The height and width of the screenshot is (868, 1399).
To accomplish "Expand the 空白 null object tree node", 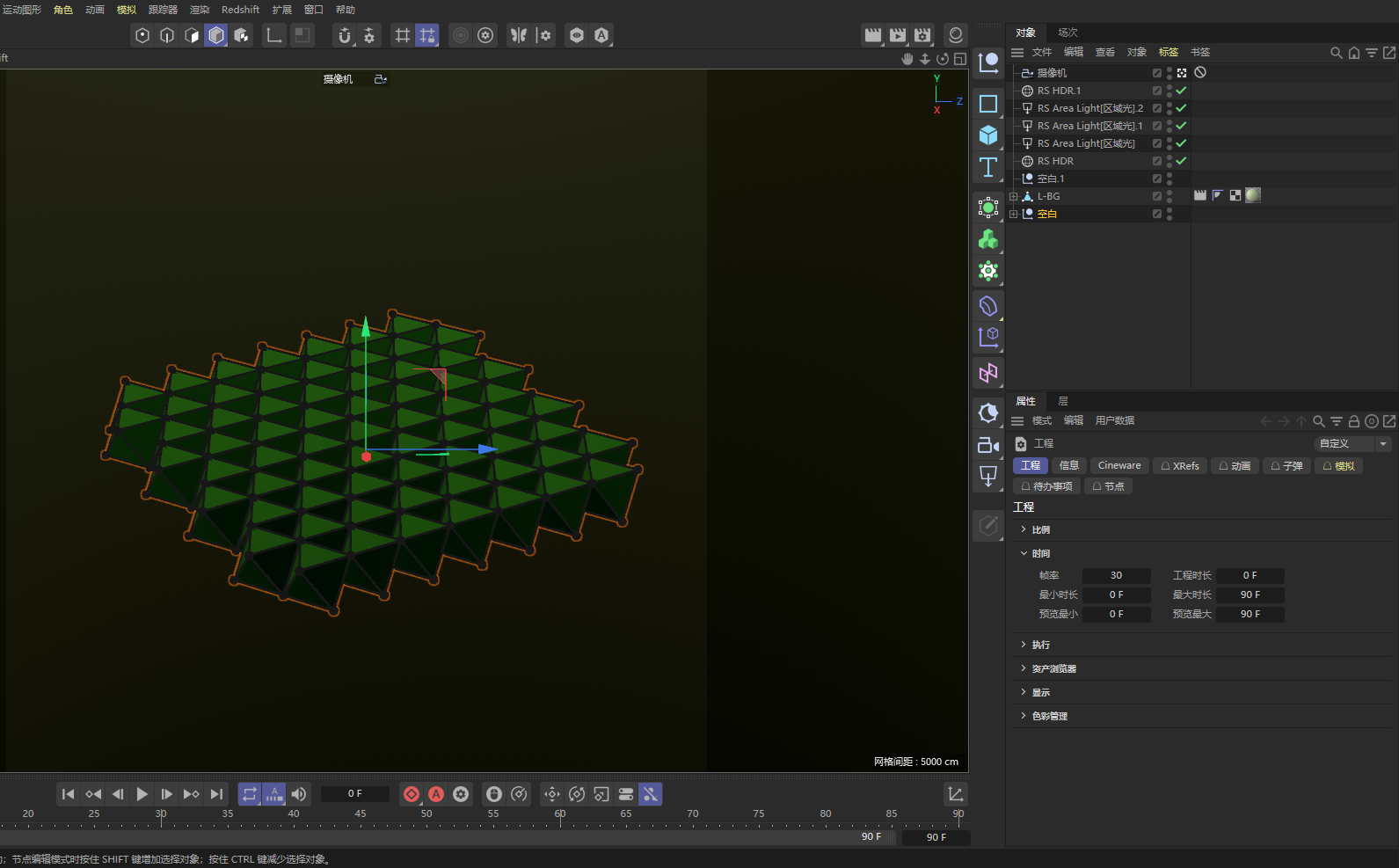I will [1013, 214].
